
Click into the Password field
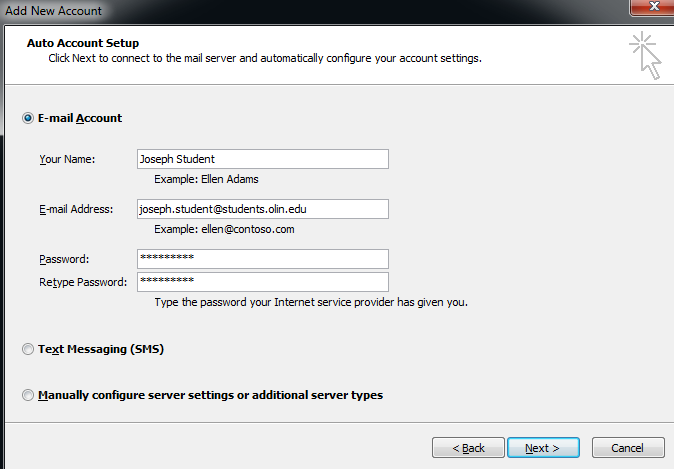(x=262, y=259)
